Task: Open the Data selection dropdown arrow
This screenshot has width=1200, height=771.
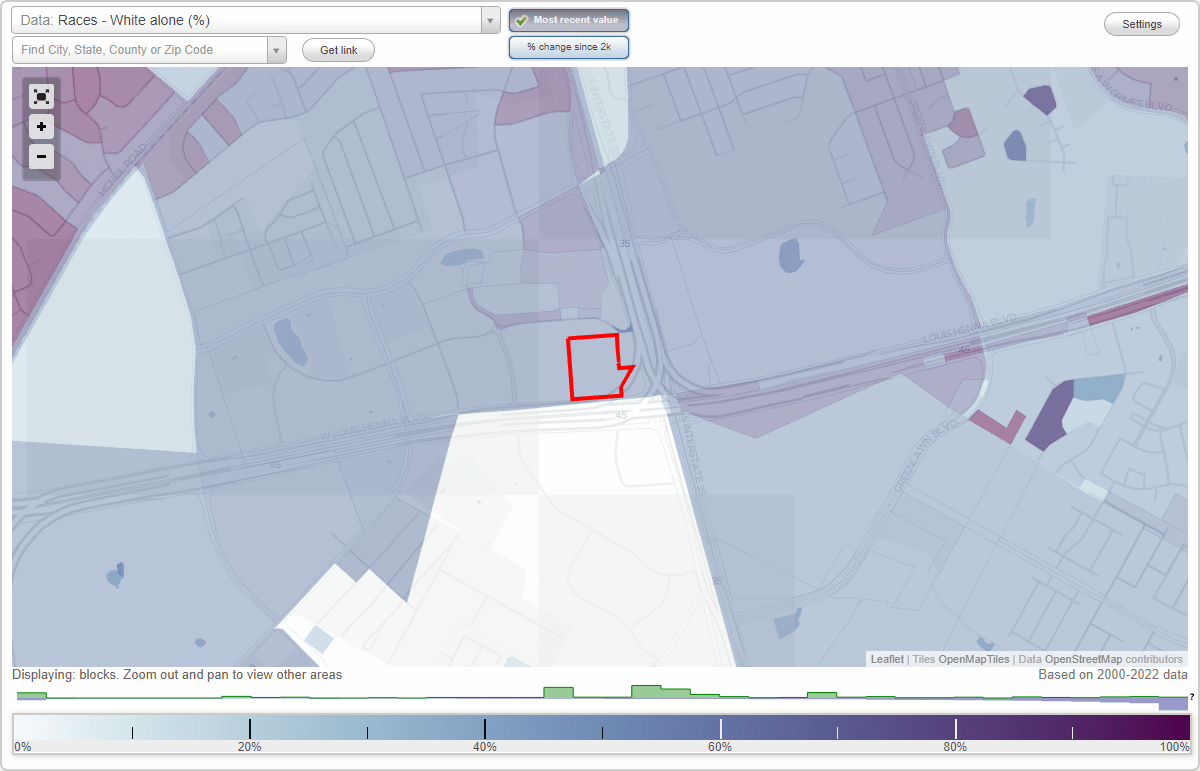Action: (x=490, y=20)
